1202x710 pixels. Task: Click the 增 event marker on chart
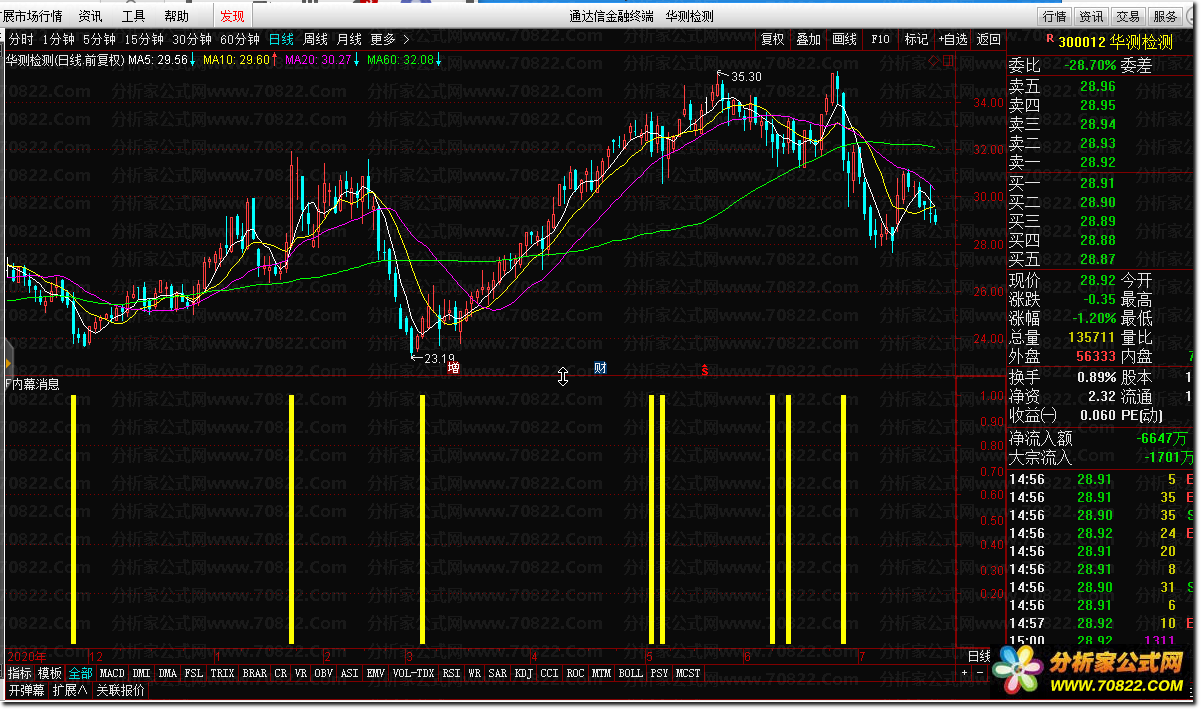coord(454,368)
